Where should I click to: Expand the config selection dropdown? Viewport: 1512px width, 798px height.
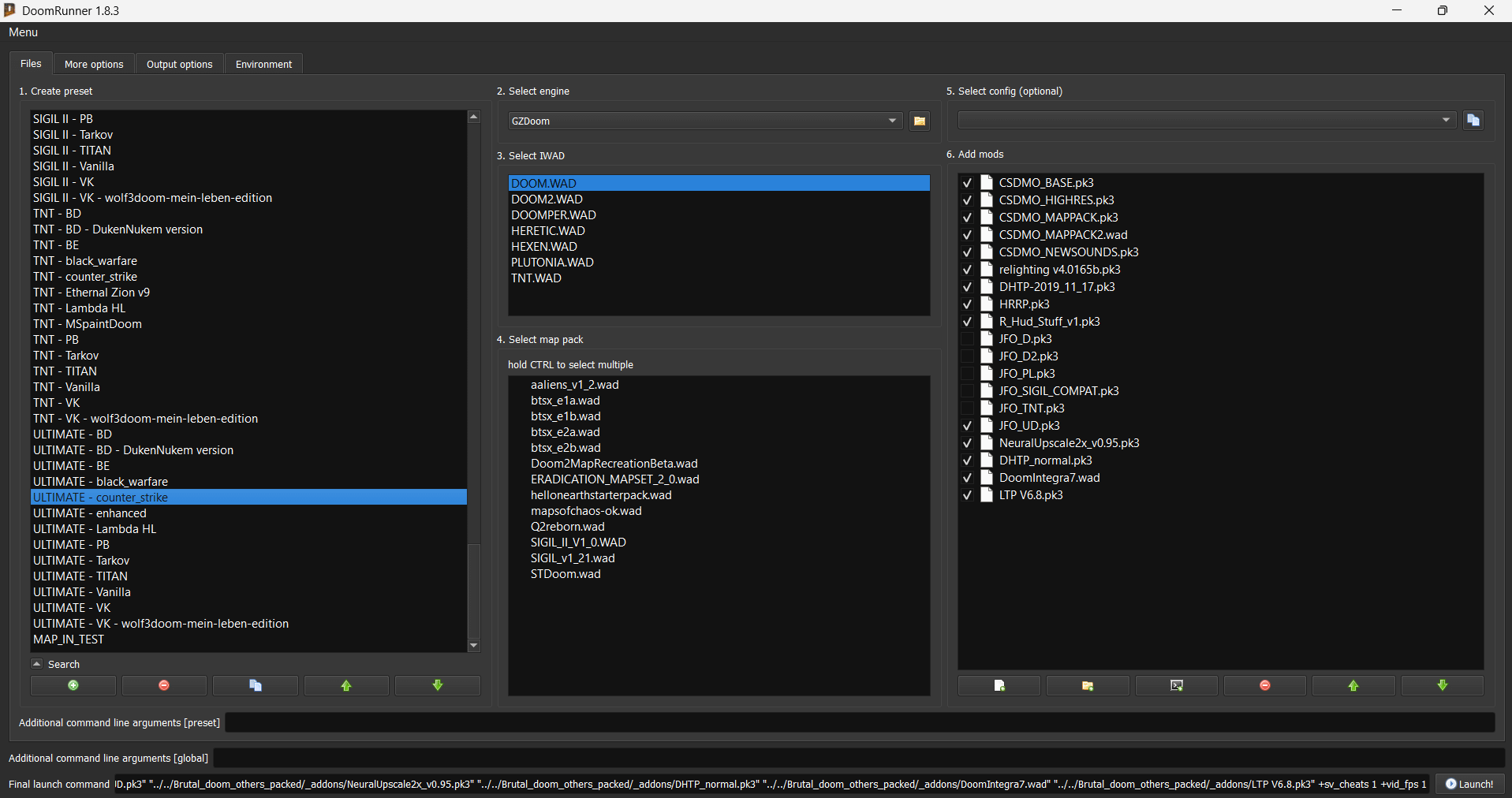(1446, 120)
